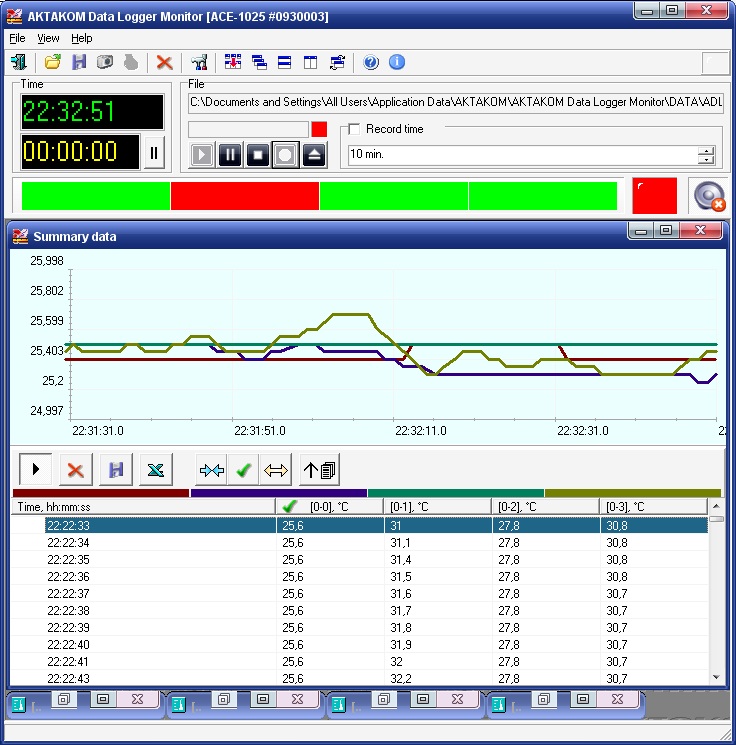Viewport: 736px width, 745px height.
Task: Click the pause button next to the yellow timer
Action: pos(154,153)
